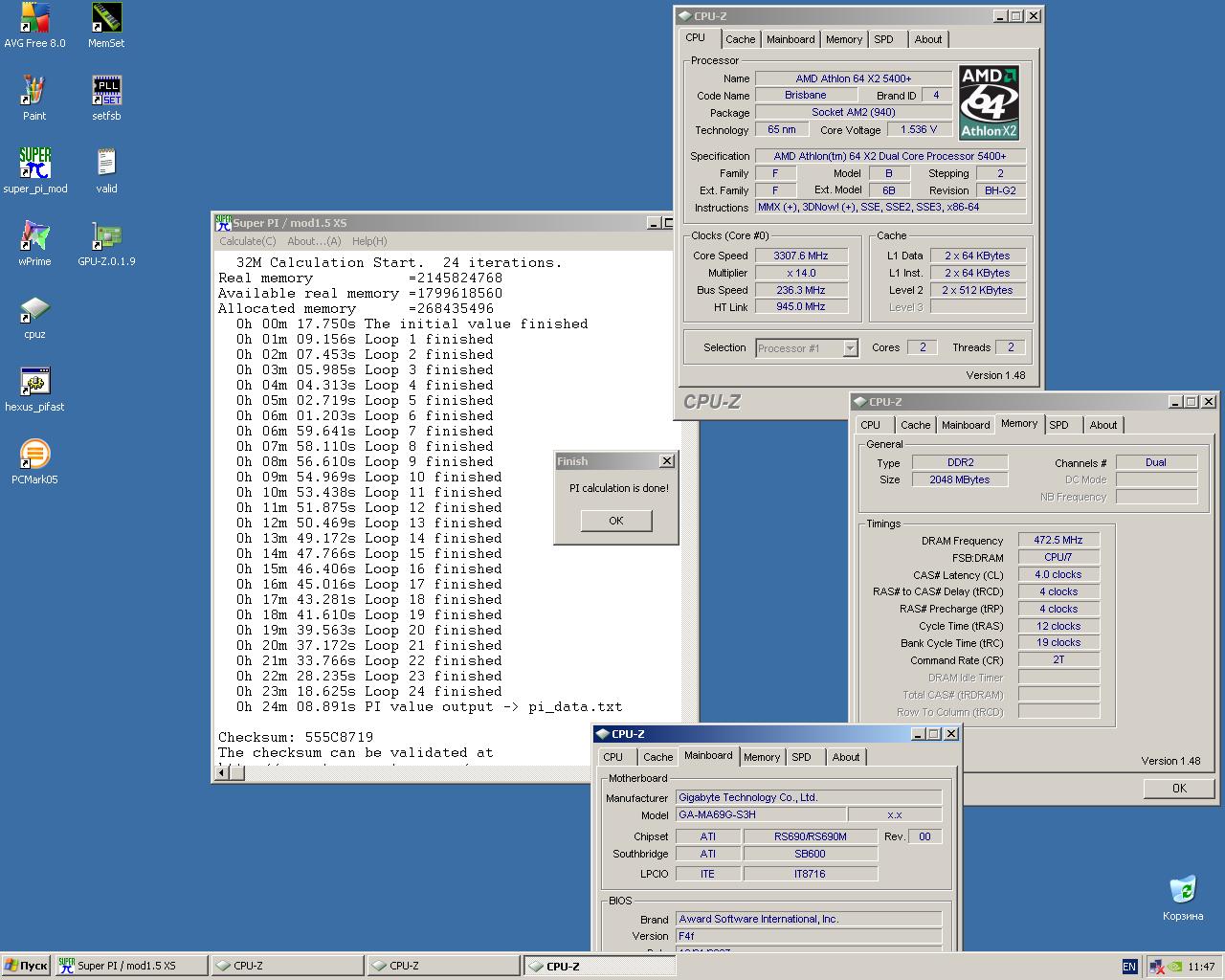
Task: Open Cache tab in Mainboard CPU-Z window
Action: click(x=657, y=757)
